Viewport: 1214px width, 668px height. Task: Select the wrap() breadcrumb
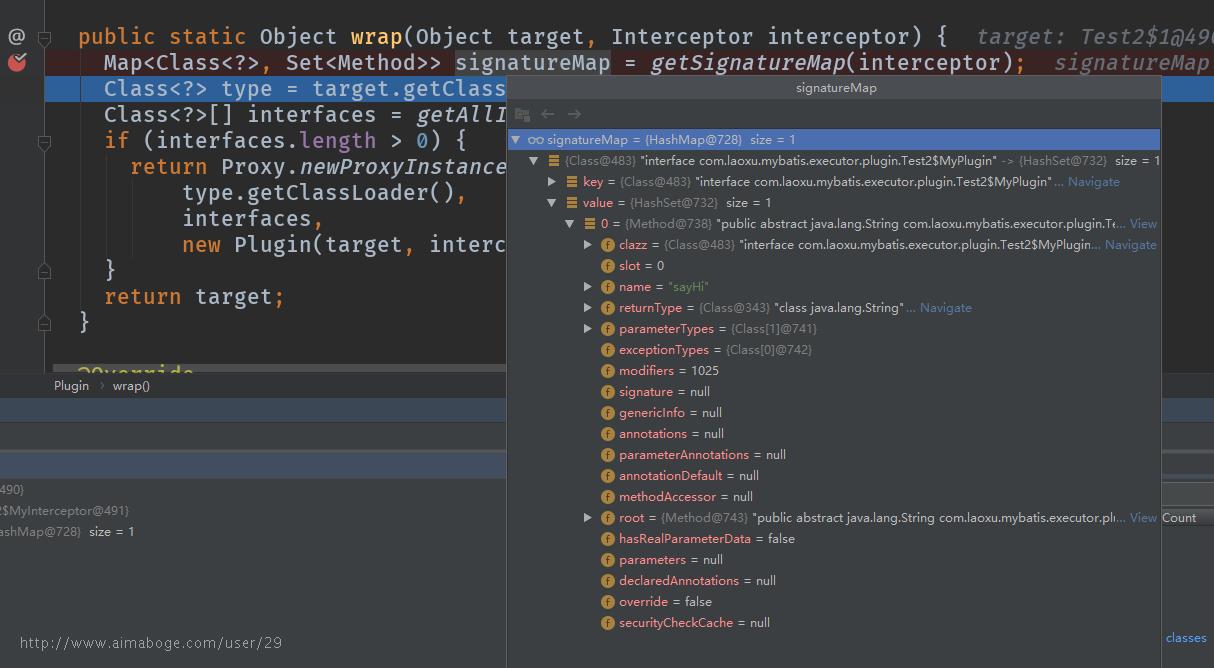click(x=131, y=386)
